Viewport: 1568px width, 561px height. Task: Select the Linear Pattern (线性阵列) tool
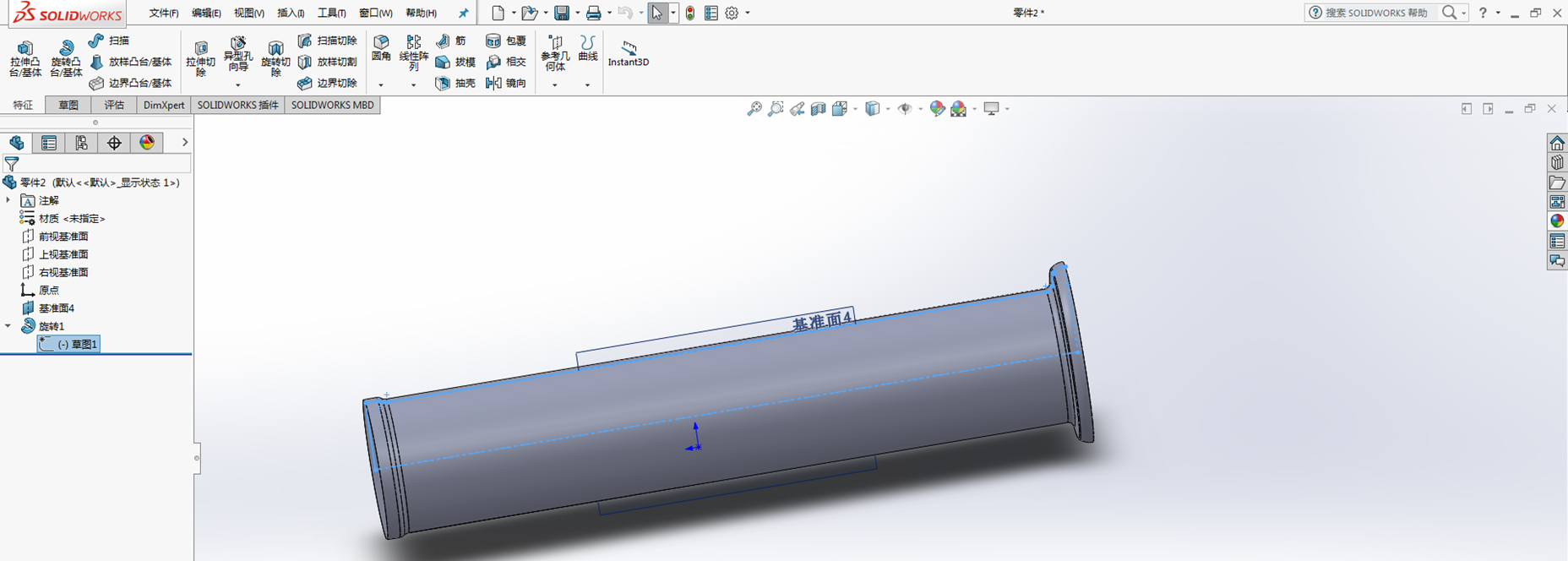click(x=413, y=52)
